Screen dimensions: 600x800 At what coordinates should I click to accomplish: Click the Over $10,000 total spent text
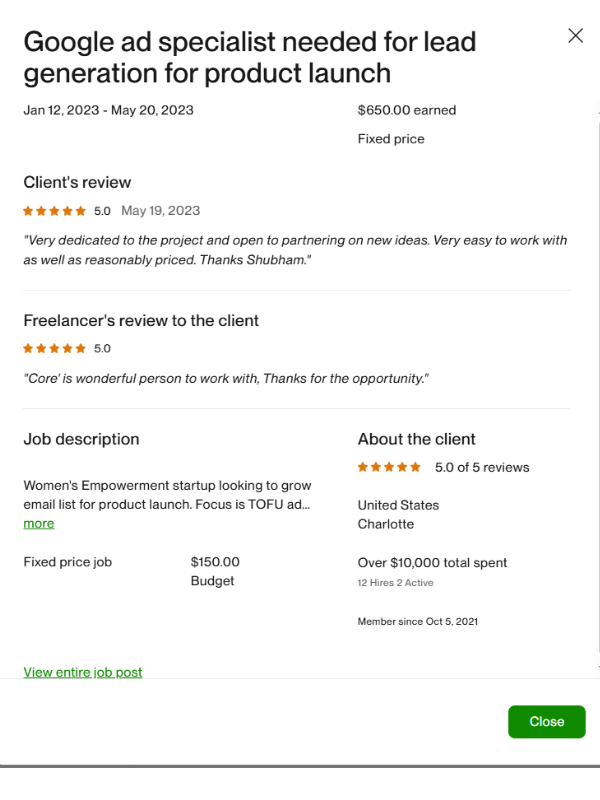click(x=432, y=563)
